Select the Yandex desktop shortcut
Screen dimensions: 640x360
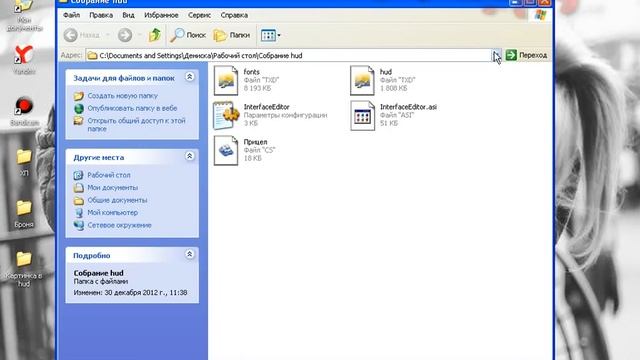[x=24, y=59]
